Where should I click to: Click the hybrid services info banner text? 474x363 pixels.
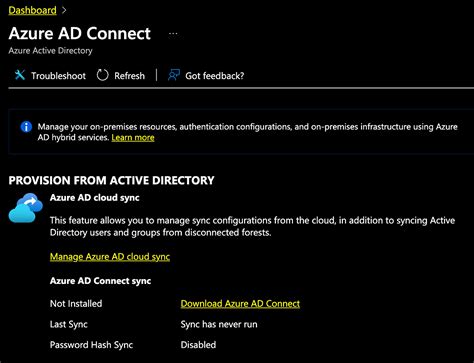(x=247, y=132)
